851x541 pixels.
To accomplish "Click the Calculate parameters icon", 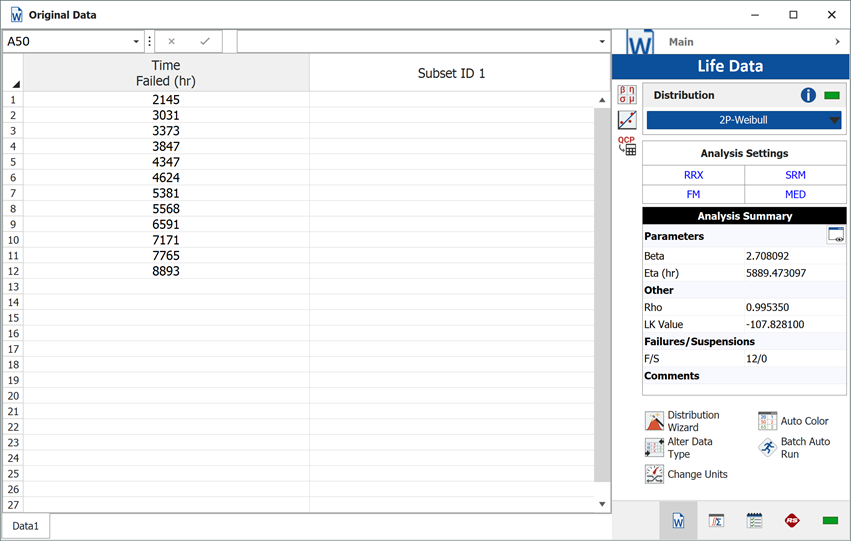I will click(x=627, y=95).
